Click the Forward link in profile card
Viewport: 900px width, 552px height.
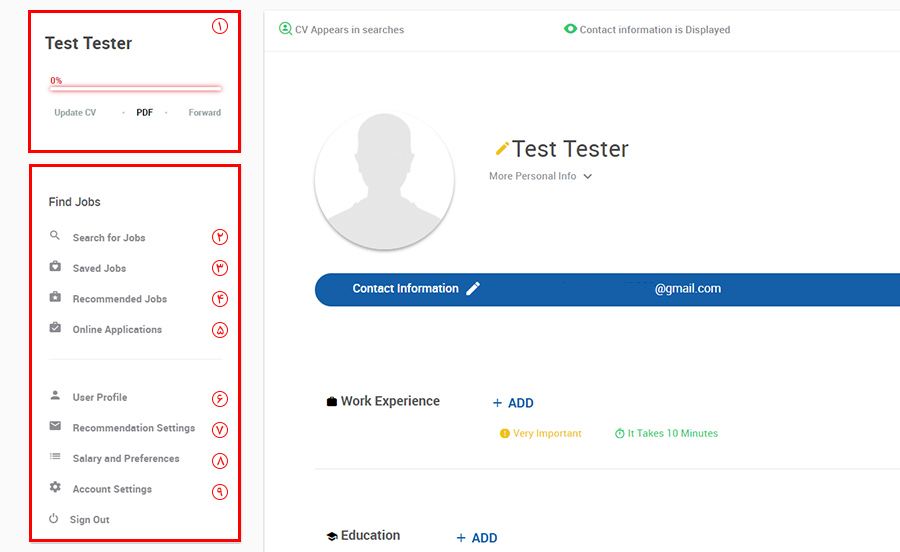(205, 113)
